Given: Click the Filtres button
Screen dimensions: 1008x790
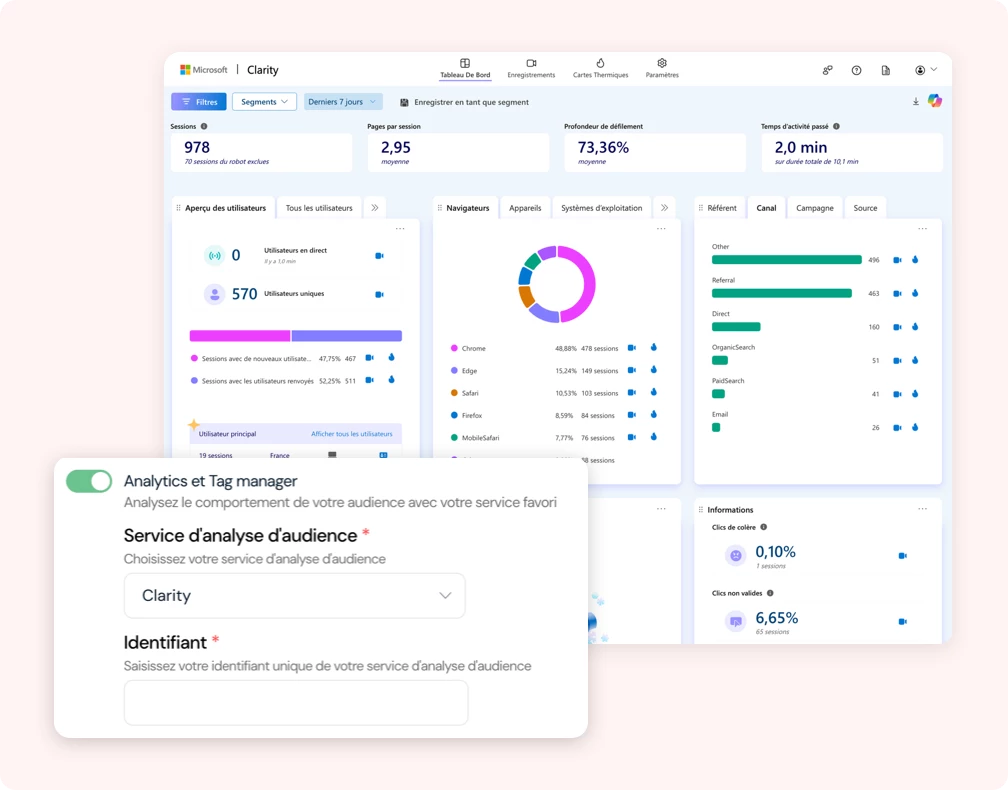Looking at the screenshot, I should pos(198,102).
